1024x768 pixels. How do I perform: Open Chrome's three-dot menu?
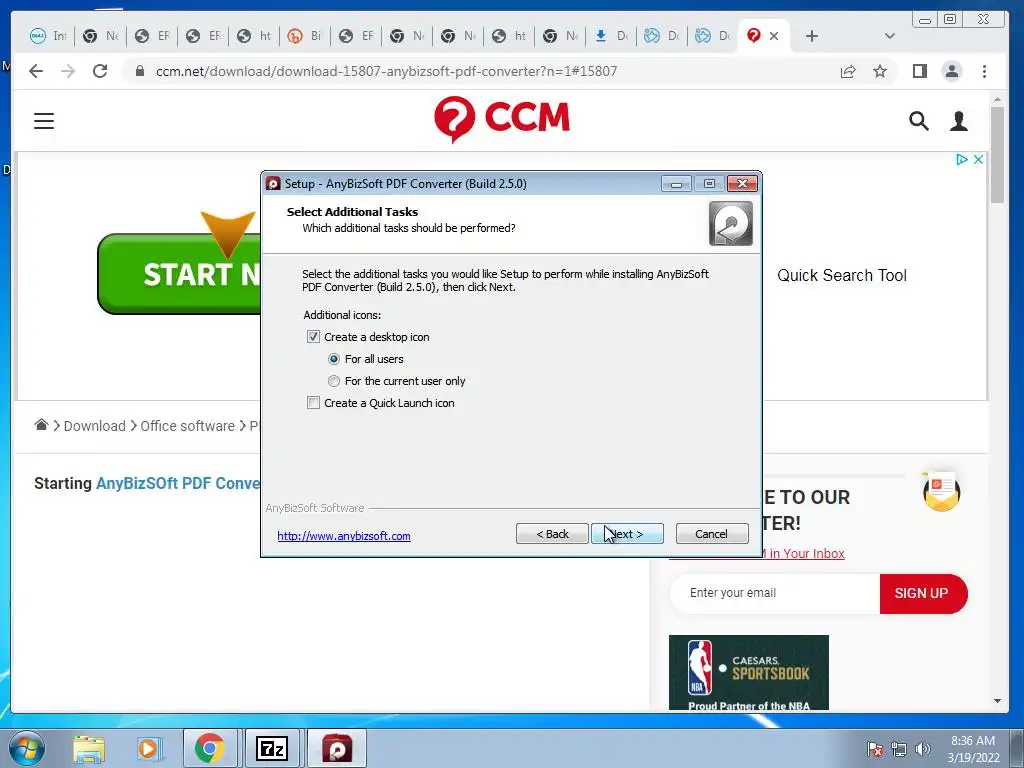coord(984,71)
